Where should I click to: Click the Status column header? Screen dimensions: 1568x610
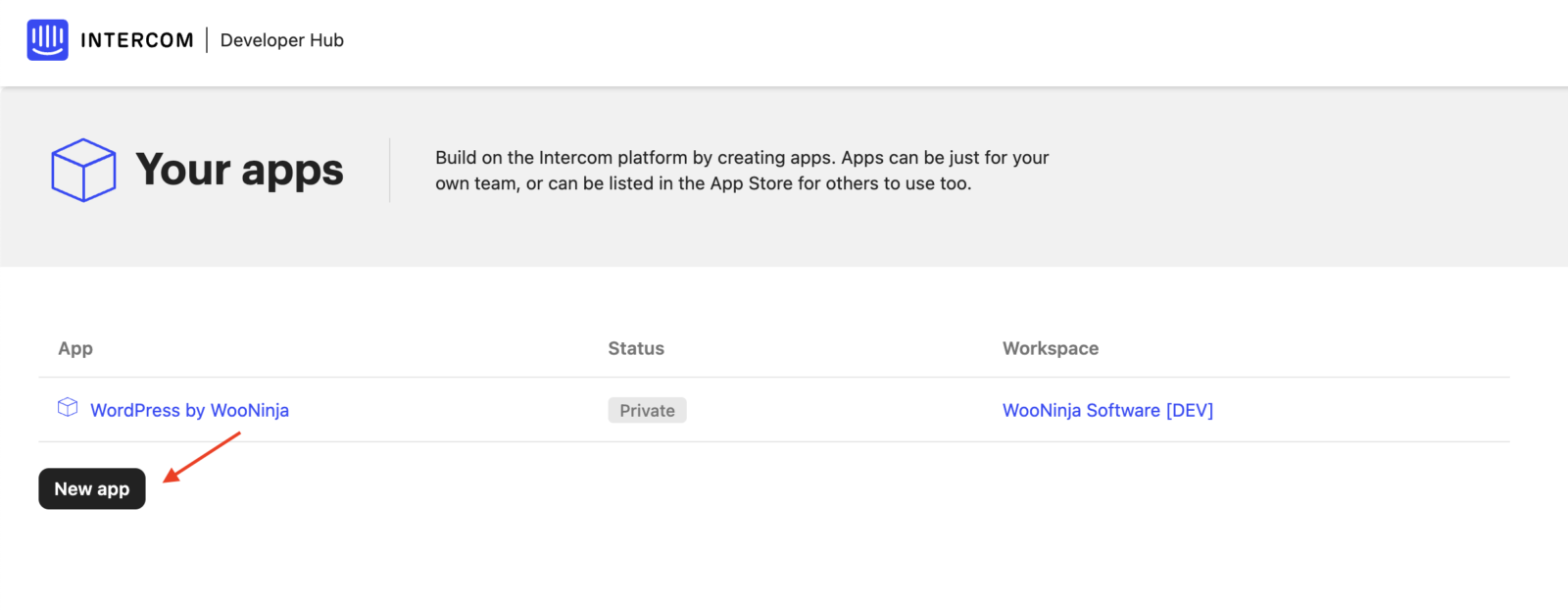tap(636, 348)
